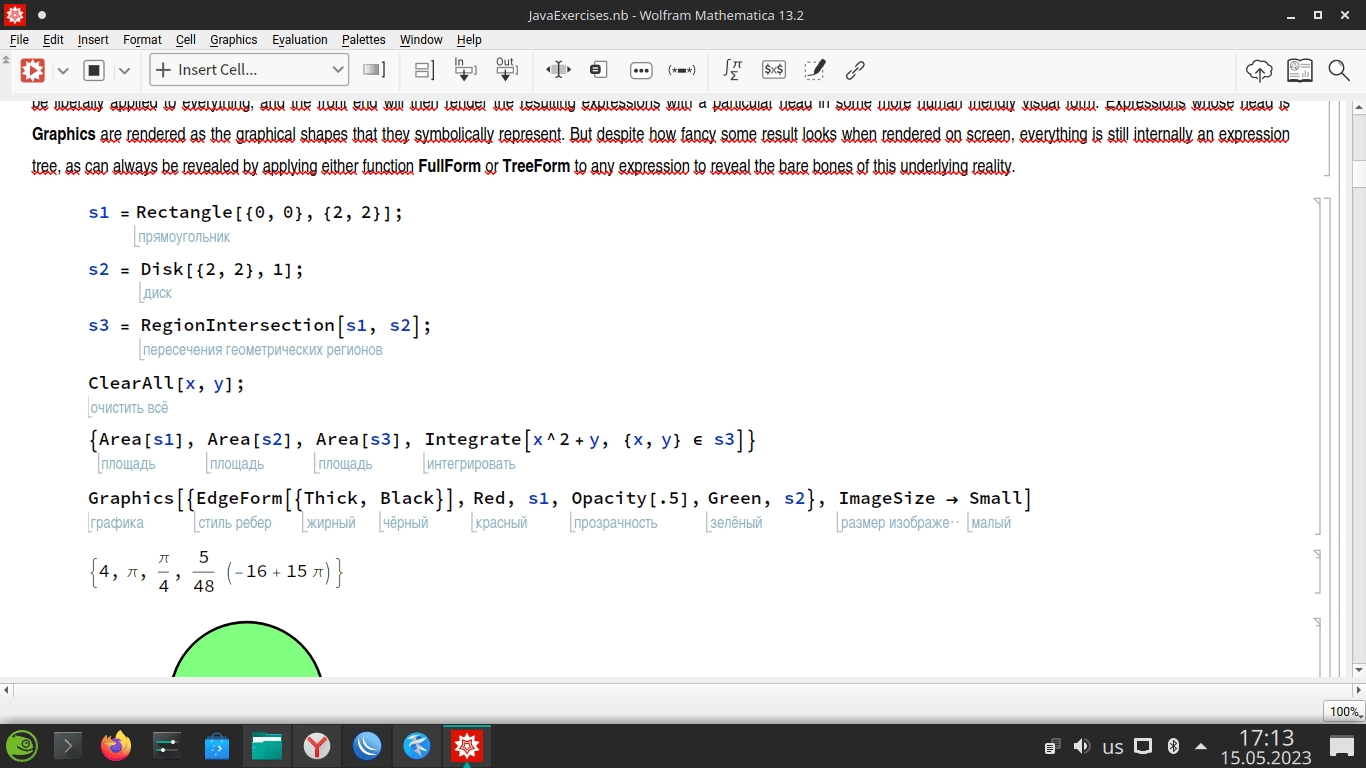
Task: Open the documentation center icon
Action: coord(1300,70)
